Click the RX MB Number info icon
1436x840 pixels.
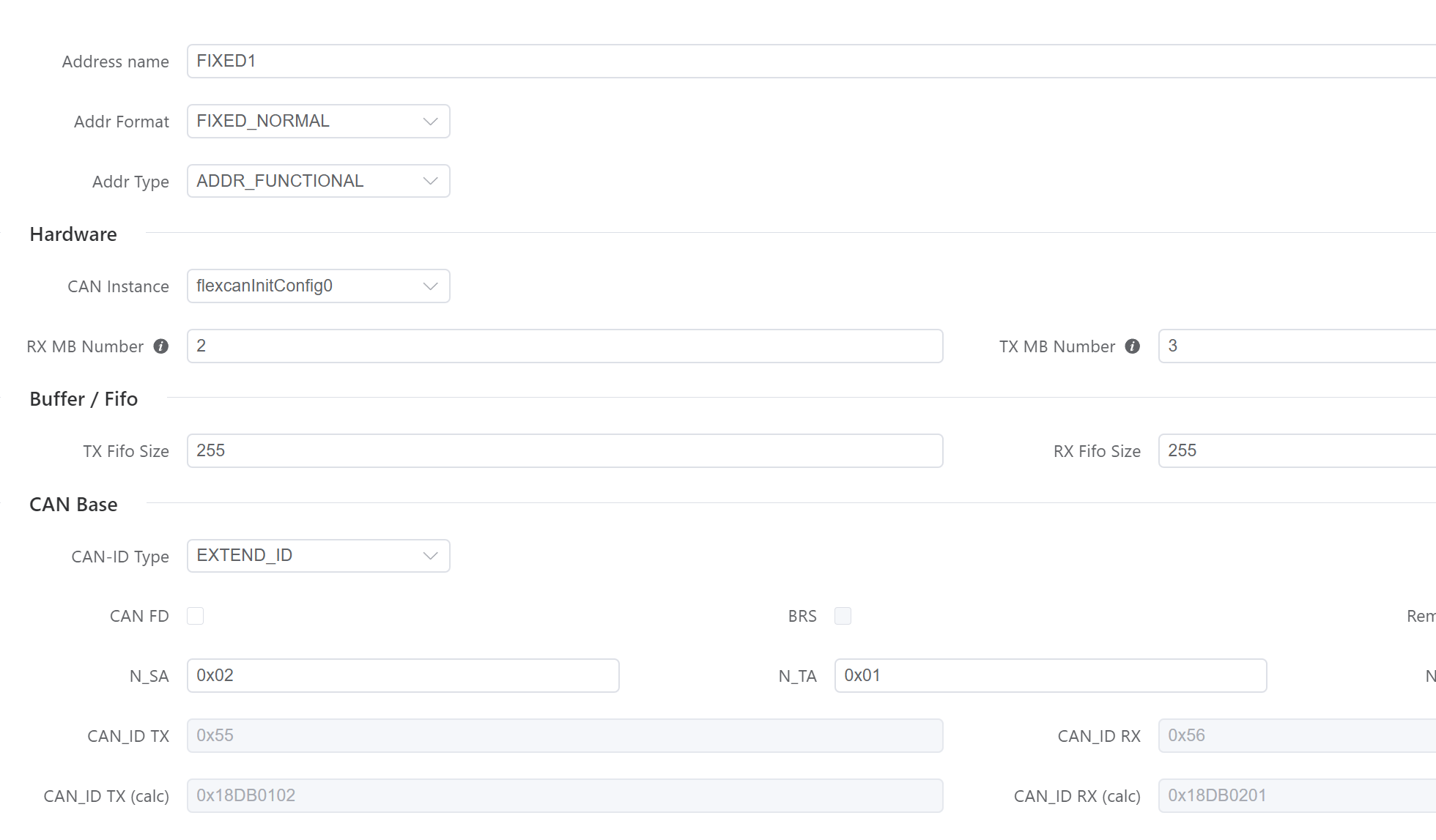pyautogui.click(x=161, y=346)
